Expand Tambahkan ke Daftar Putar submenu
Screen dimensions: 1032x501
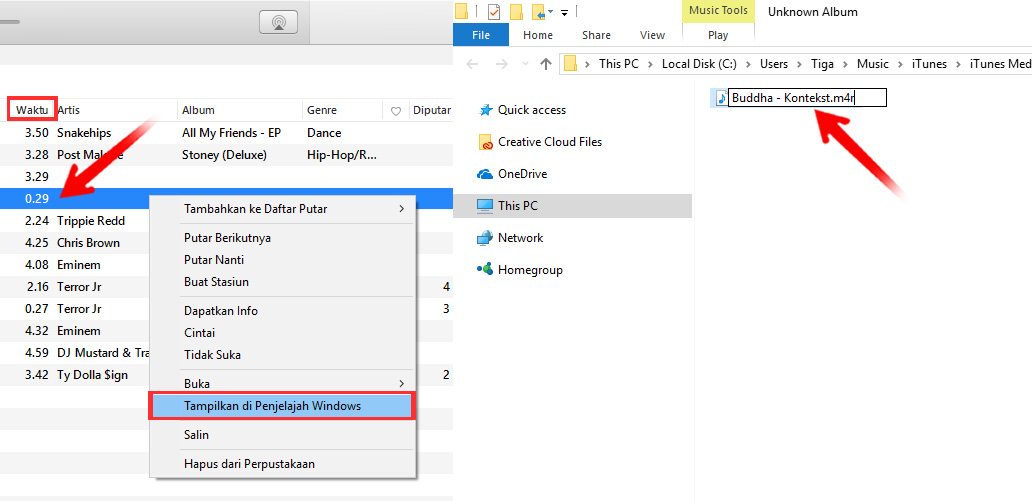point(401,209)
